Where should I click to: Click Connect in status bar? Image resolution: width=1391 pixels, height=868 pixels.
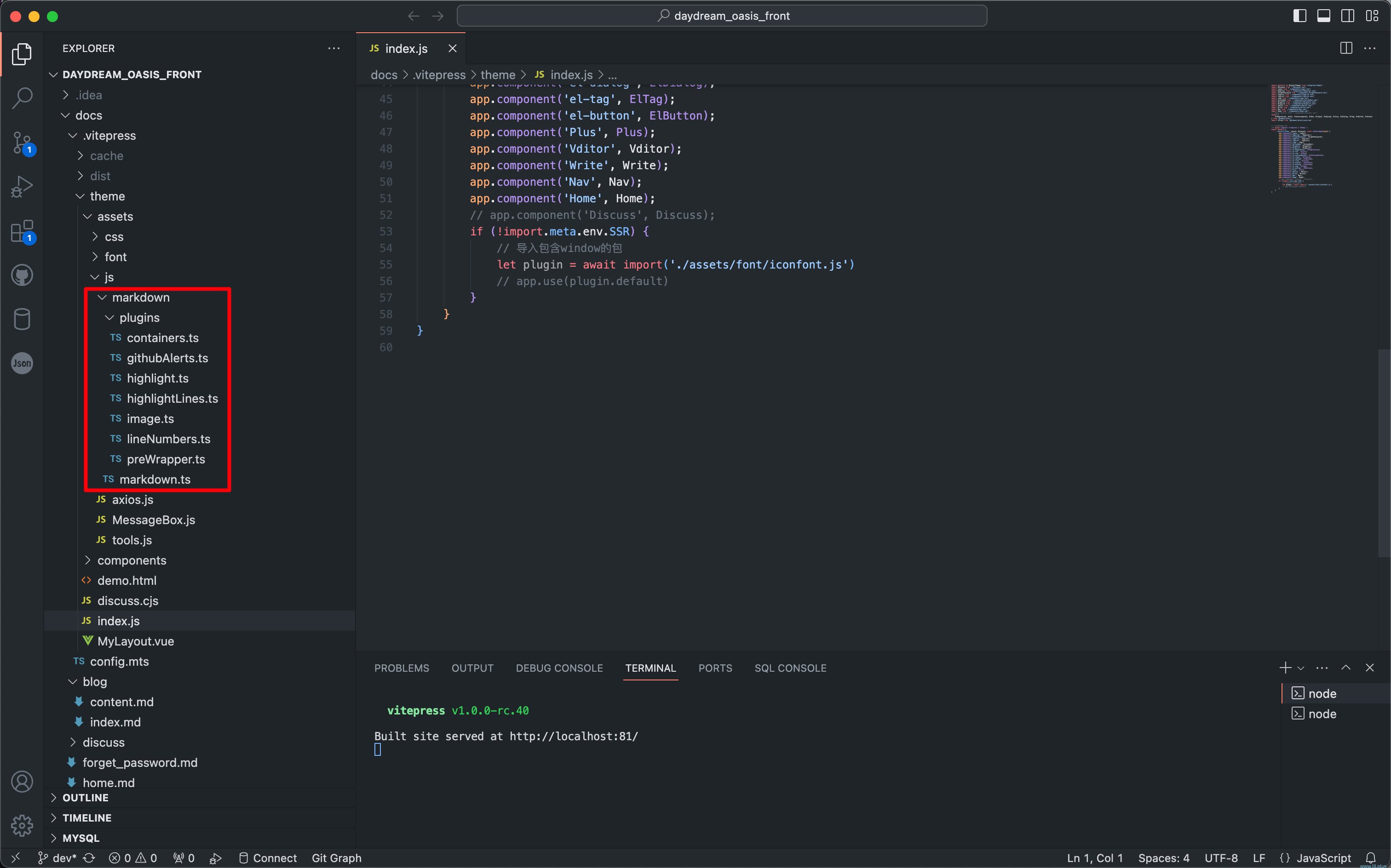pyautogui.click(x=268, y=858)
